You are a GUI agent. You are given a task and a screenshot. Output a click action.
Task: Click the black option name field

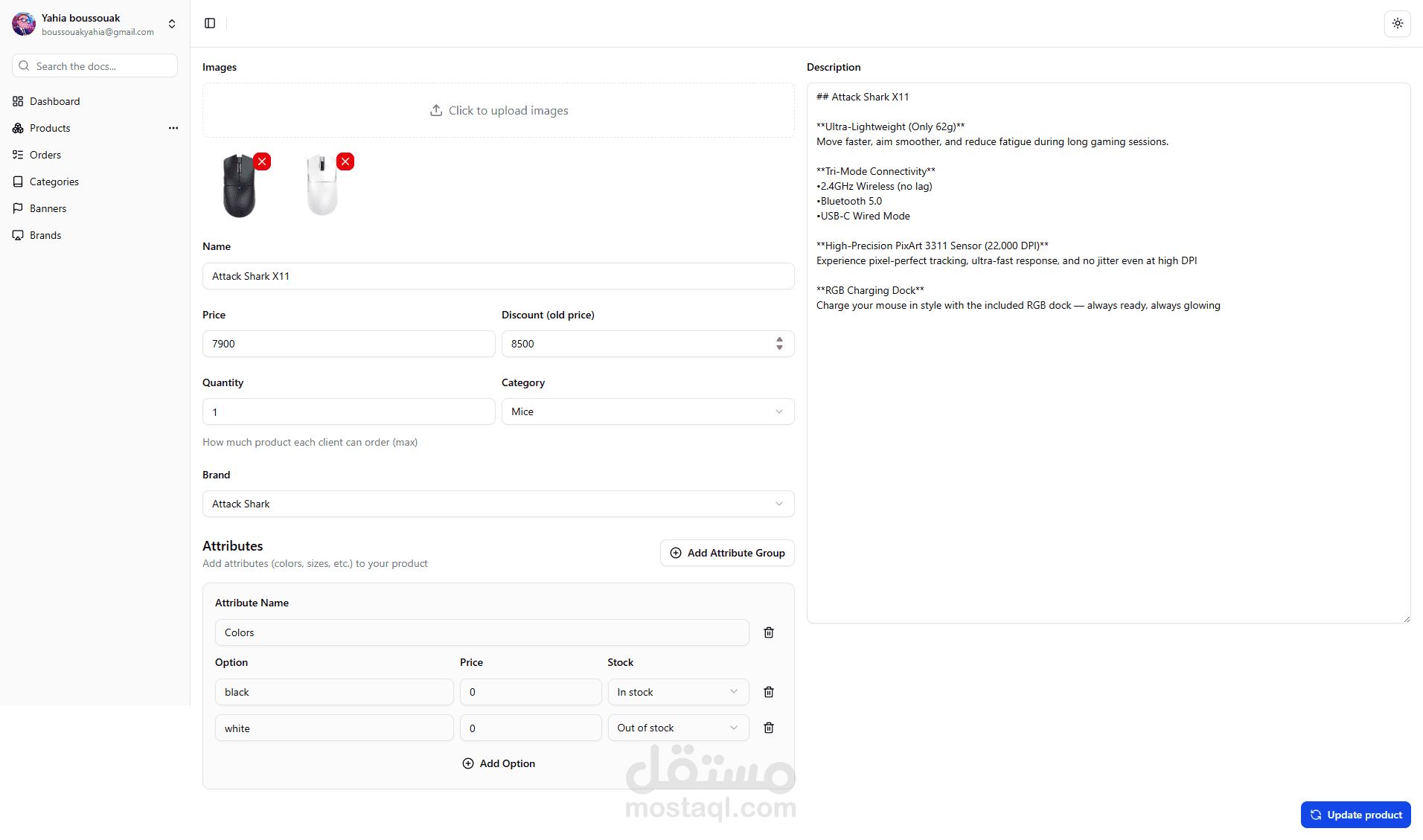click(x=334, y=692)
